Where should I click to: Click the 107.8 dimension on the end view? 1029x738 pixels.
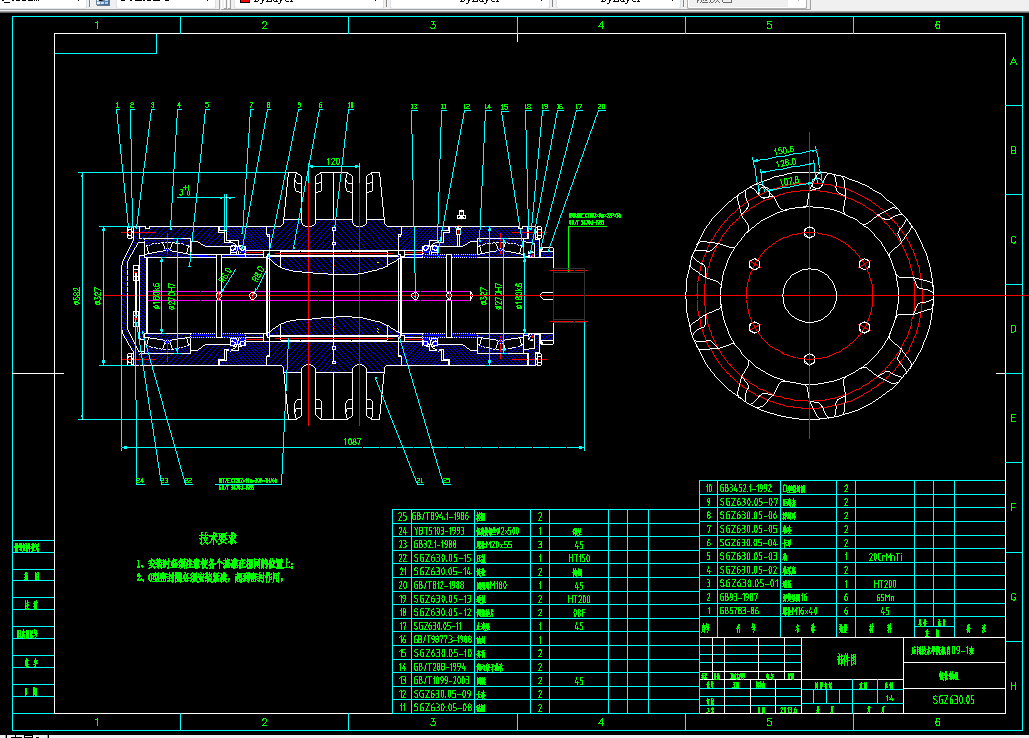coord(789,180)
